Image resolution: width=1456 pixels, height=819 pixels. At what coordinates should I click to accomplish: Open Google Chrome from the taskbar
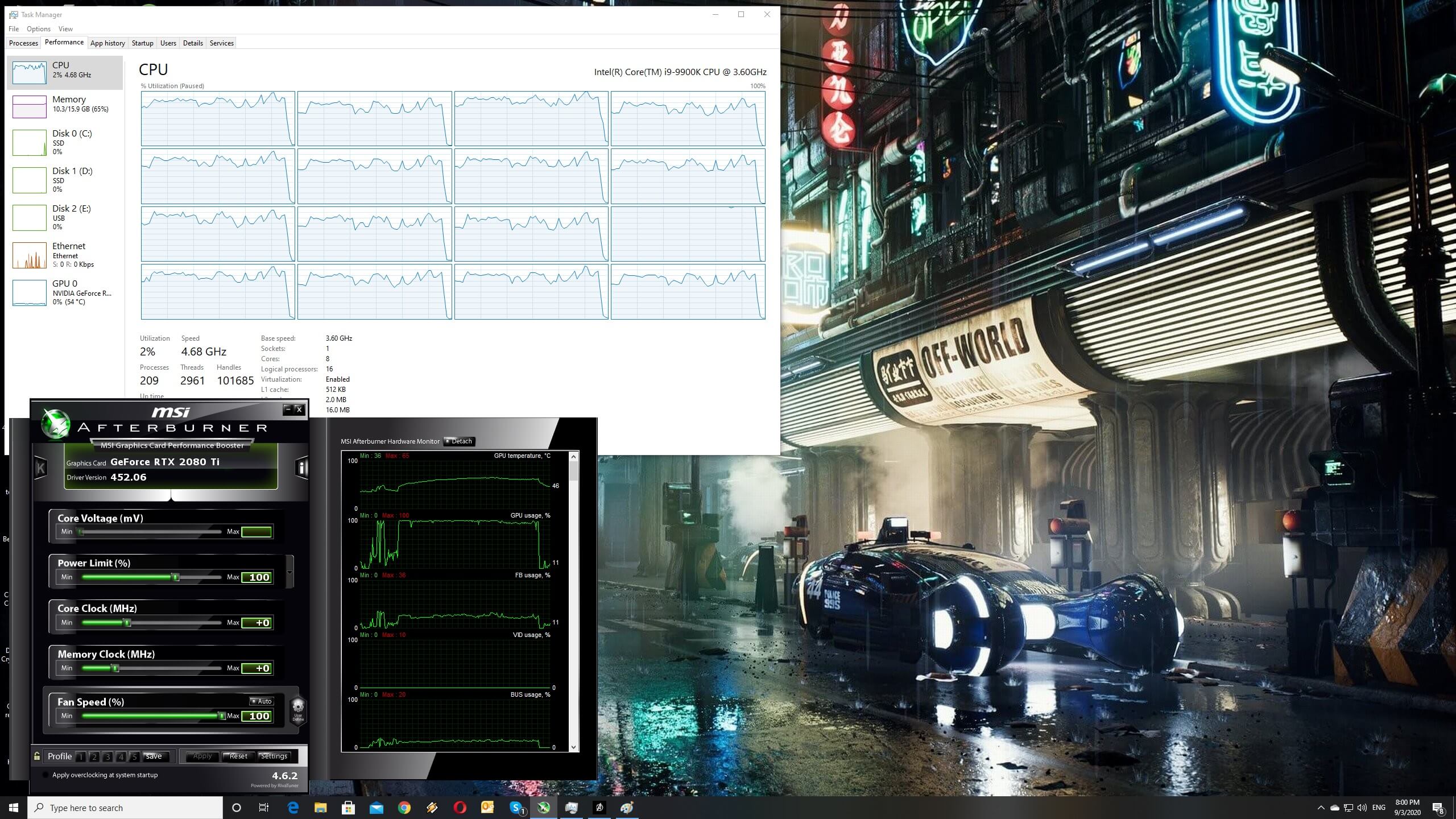404,808
